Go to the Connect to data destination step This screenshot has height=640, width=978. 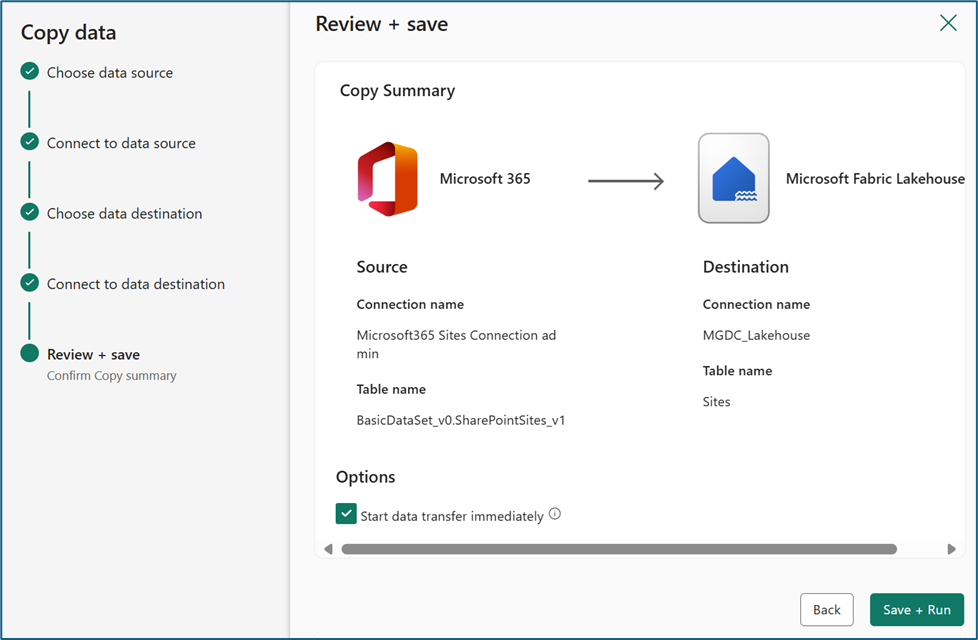(x=135, y=284)
